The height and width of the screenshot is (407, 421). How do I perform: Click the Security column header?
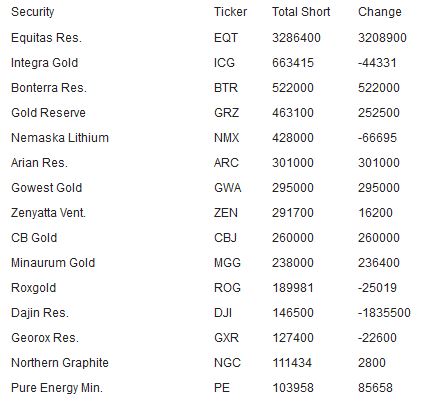tap(32, 12)
